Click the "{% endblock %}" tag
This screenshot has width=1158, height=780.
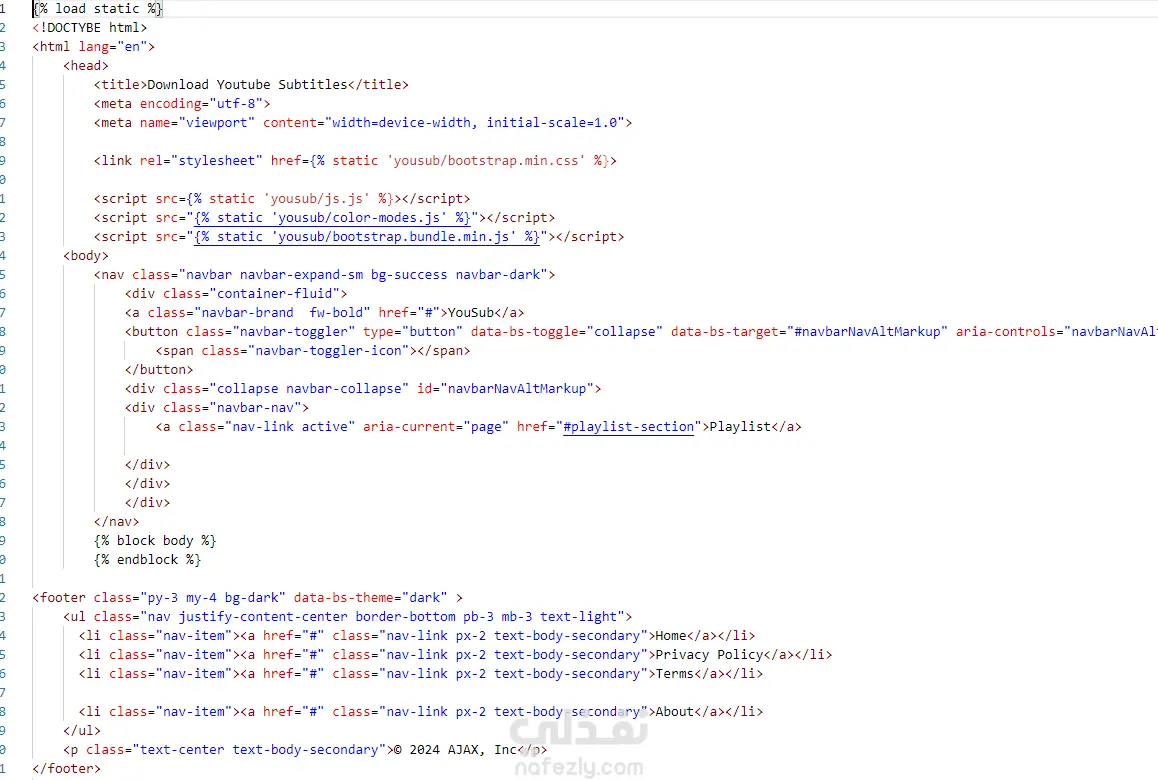pyautogui.click(x=148, y=560)
